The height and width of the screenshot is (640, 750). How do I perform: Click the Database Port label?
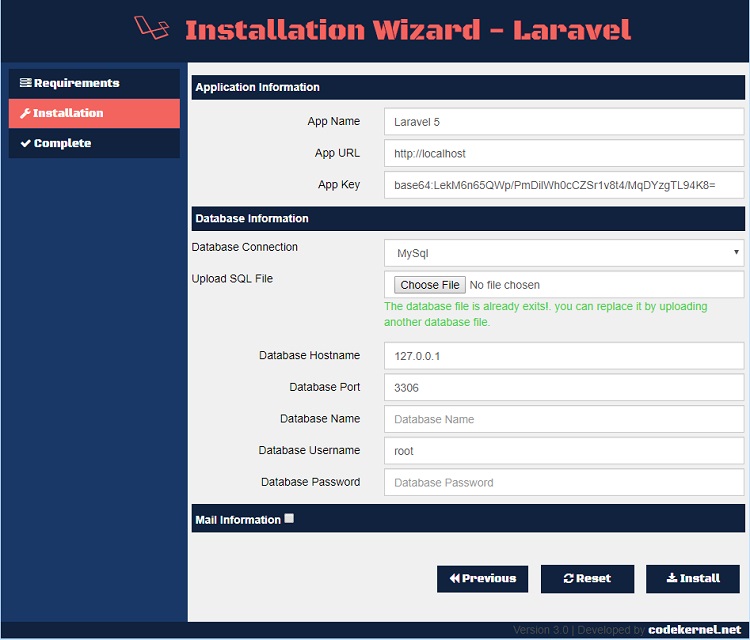pos(324,387)
